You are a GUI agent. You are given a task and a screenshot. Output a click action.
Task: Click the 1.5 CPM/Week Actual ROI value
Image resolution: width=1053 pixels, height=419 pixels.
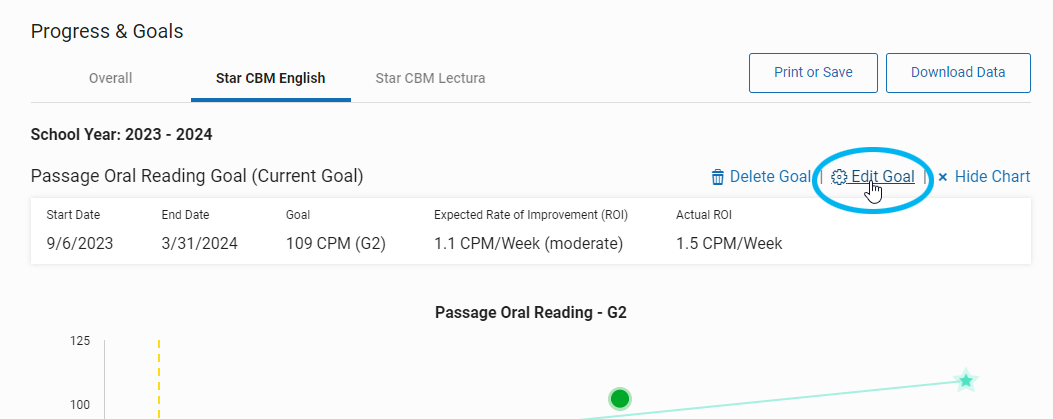click(729, 243)
